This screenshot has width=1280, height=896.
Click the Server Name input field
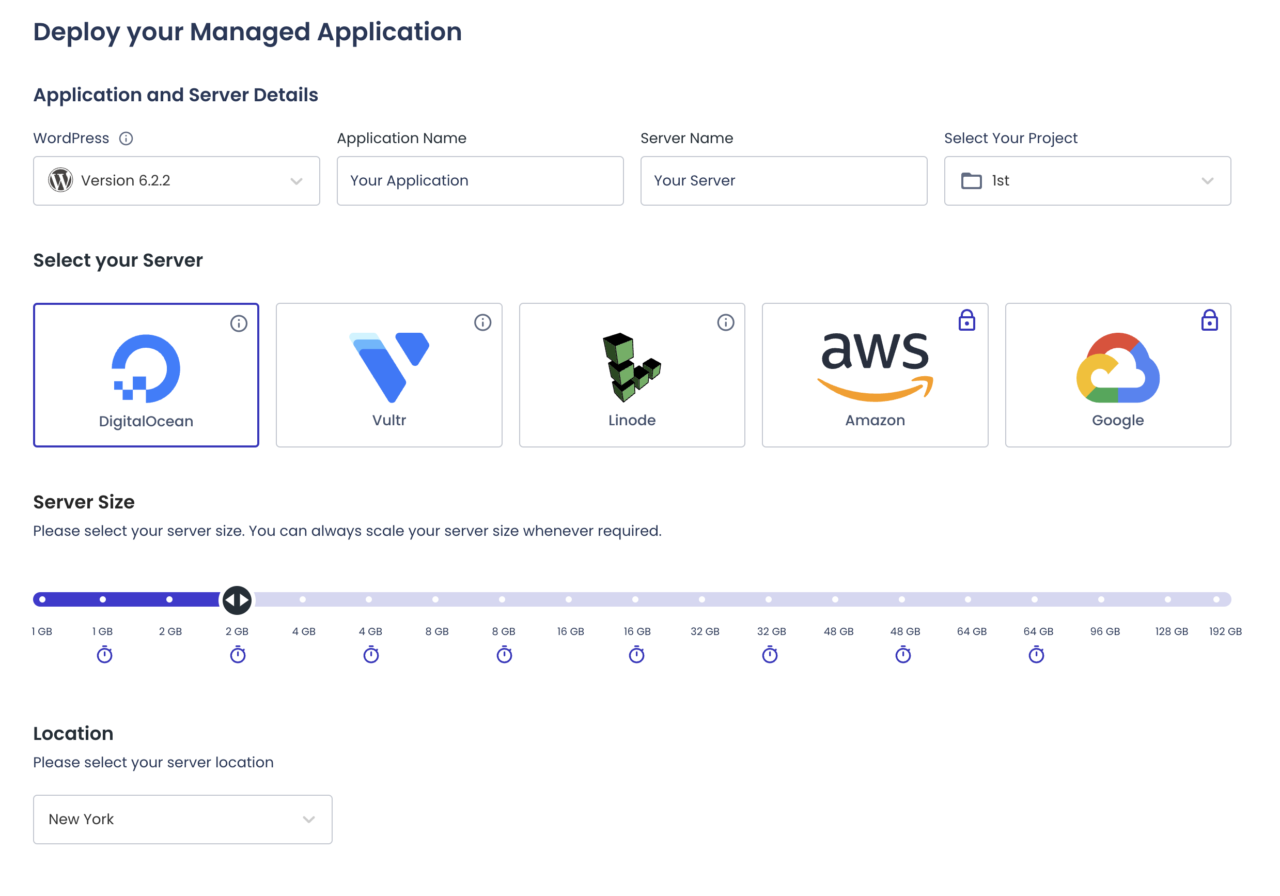click(x=784, y=181)
